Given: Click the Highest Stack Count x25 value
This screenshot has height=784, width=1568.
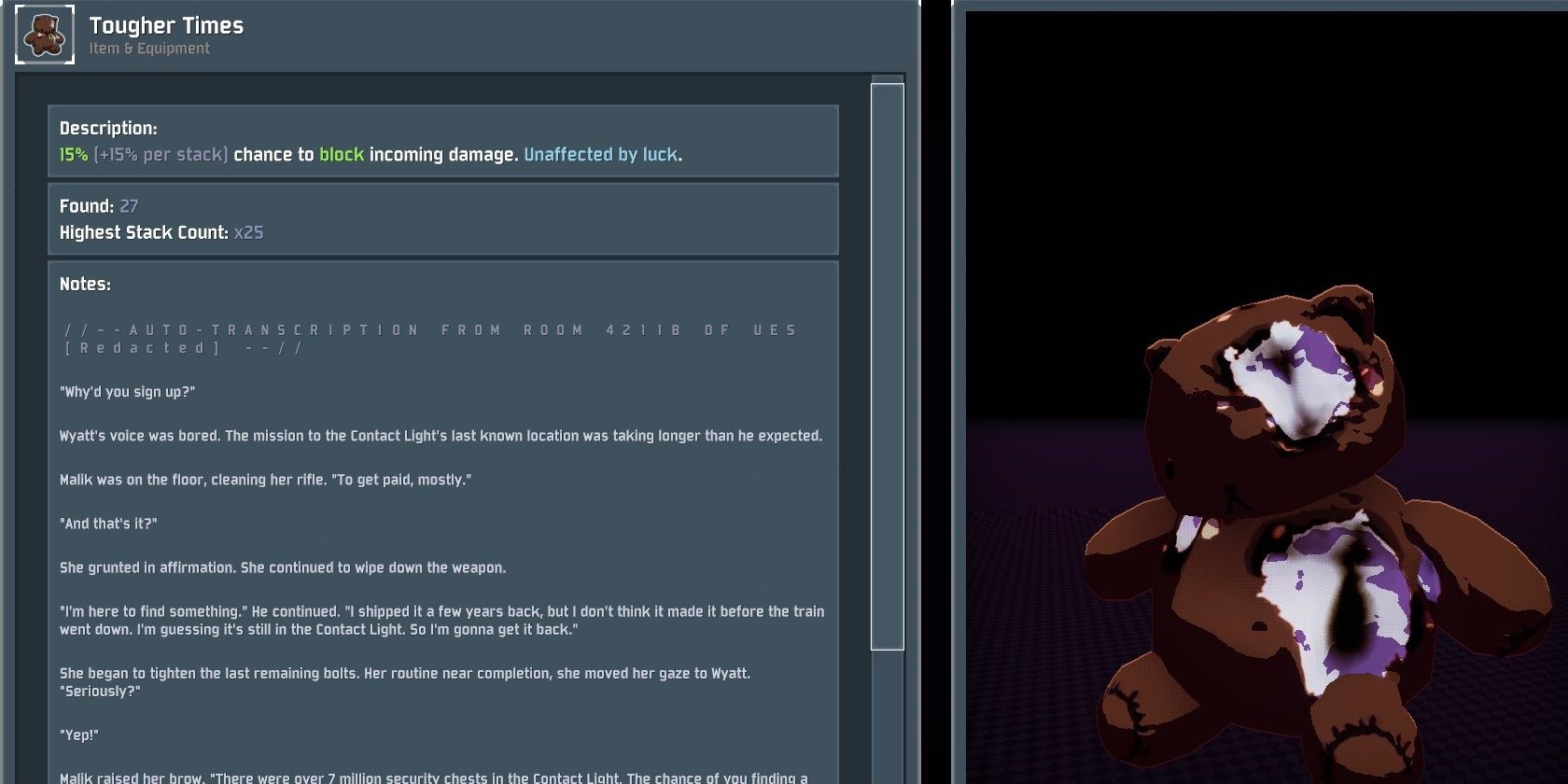Looking at the screenshot, I should point(248,232).
